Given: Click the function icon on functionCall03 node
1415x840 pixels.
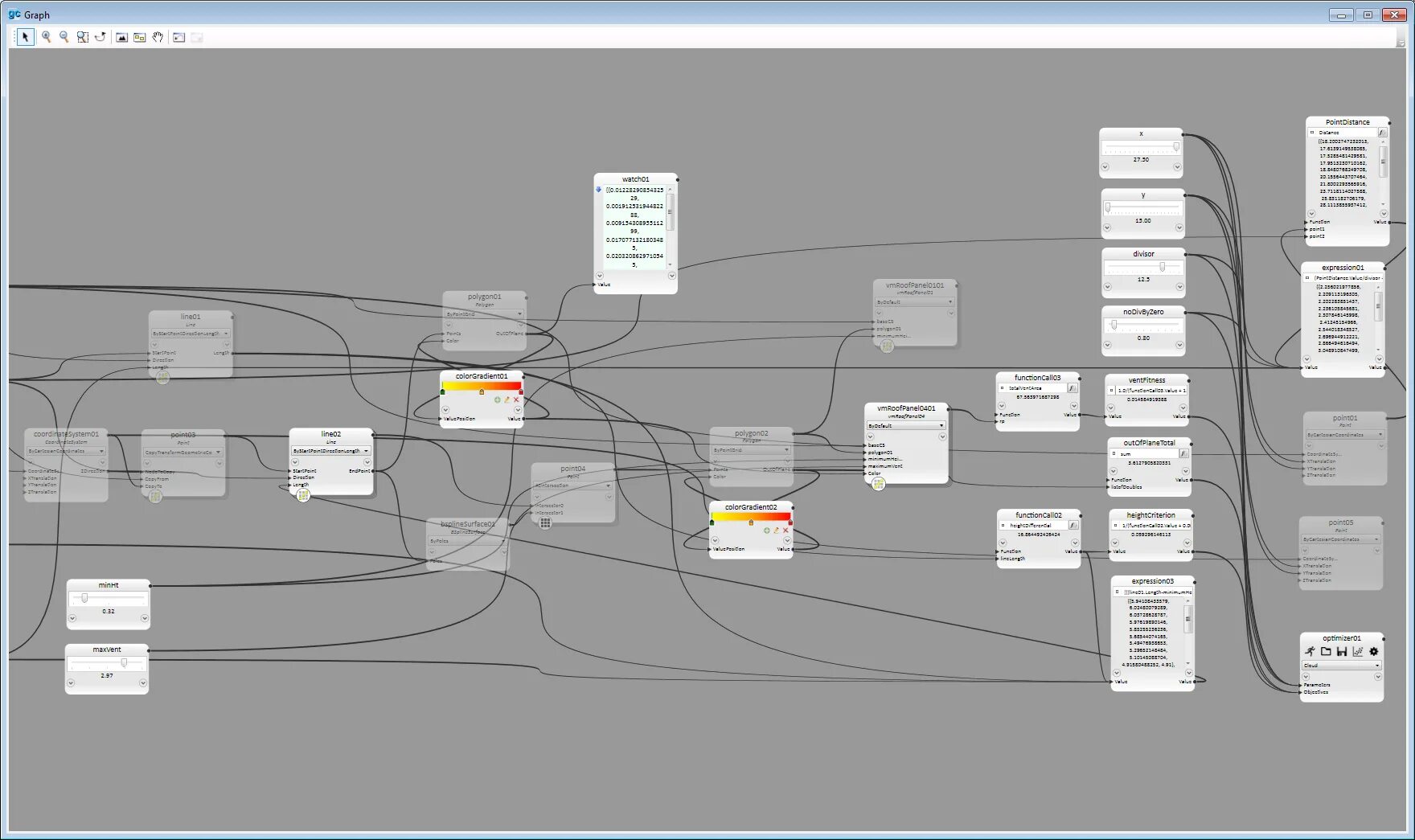Looking at the screenshot, I should [x=1073, y=388].
